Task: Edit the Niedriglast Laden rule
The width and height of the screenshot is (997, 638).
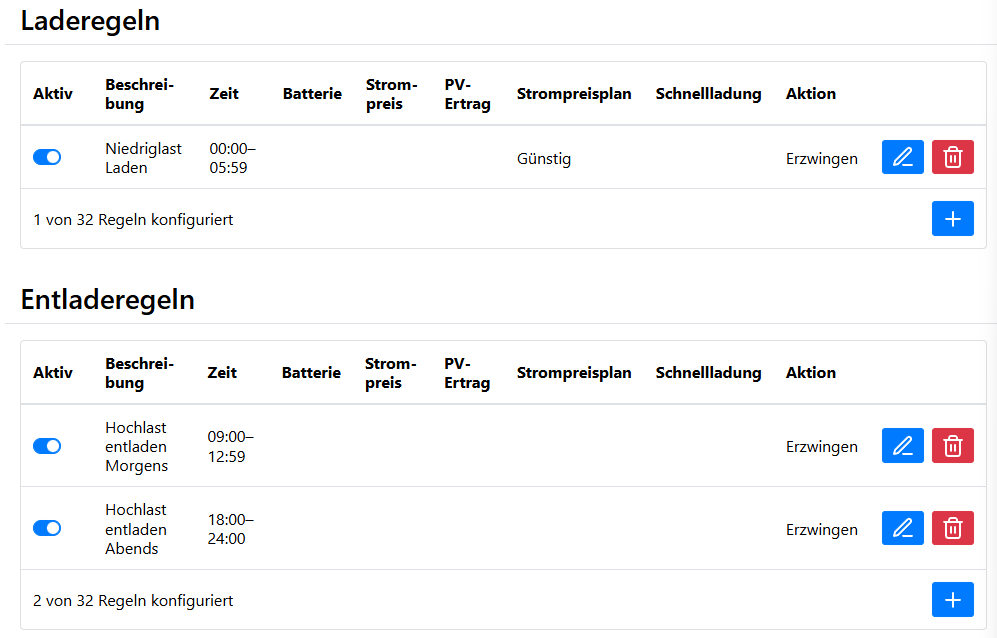Action: [902, 157]
